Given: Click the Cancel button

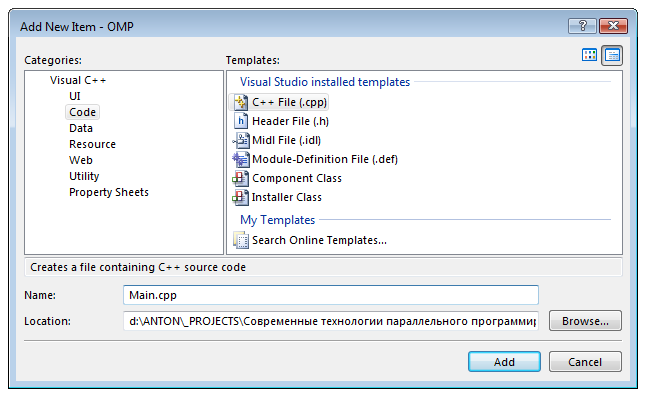Looking at the screenshot, I should coord(585,362).
